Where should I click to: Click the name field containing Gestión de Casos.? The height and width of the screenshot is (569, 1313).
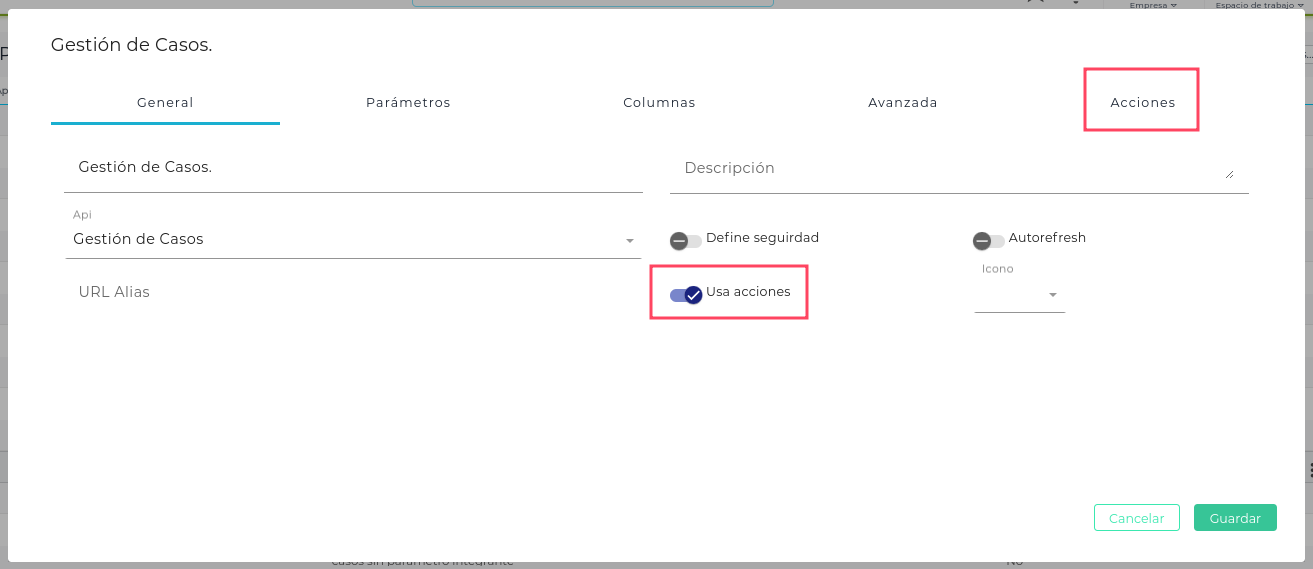350,168
